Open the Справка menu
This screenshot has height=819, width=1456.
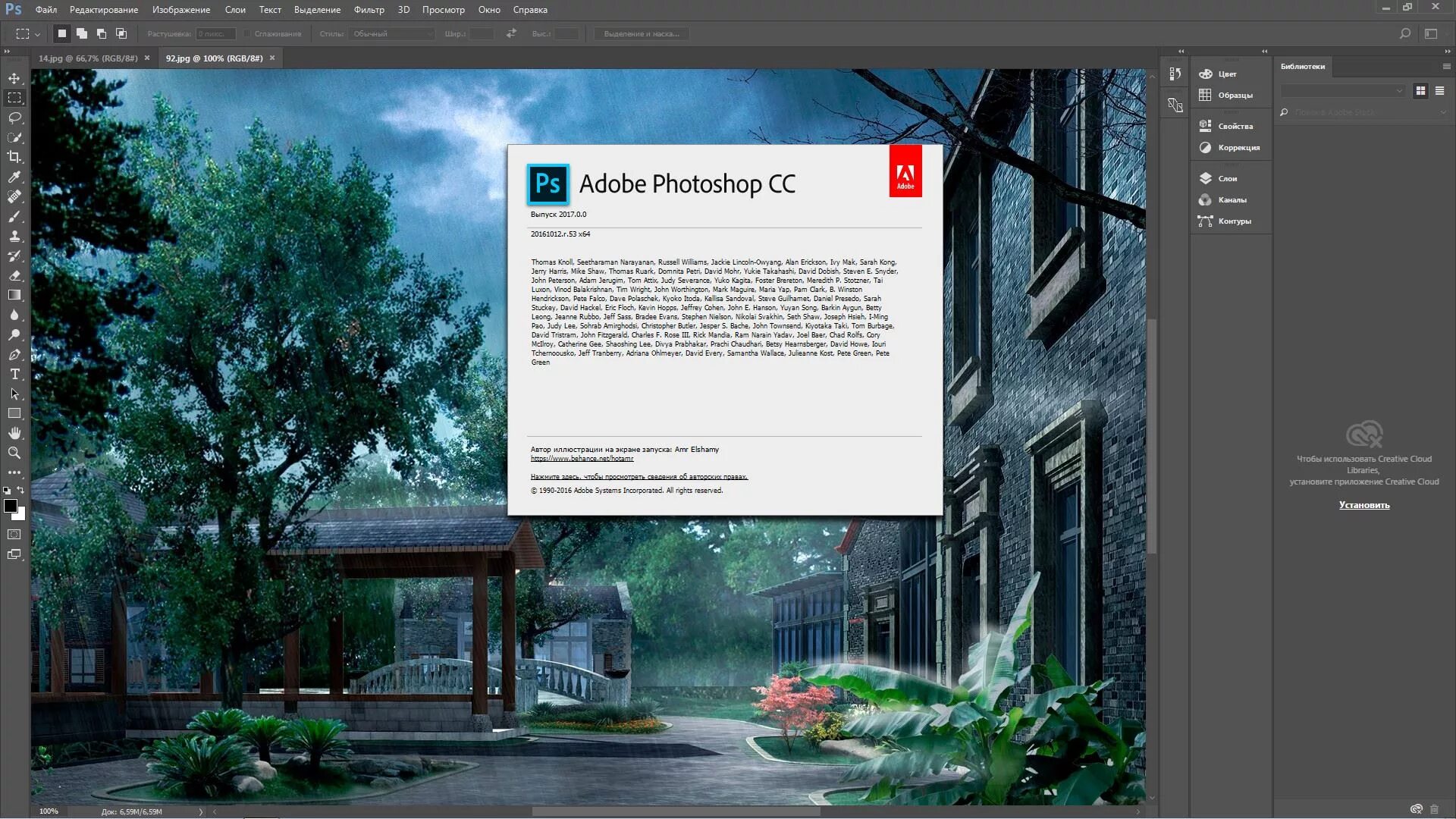(530, 10)
